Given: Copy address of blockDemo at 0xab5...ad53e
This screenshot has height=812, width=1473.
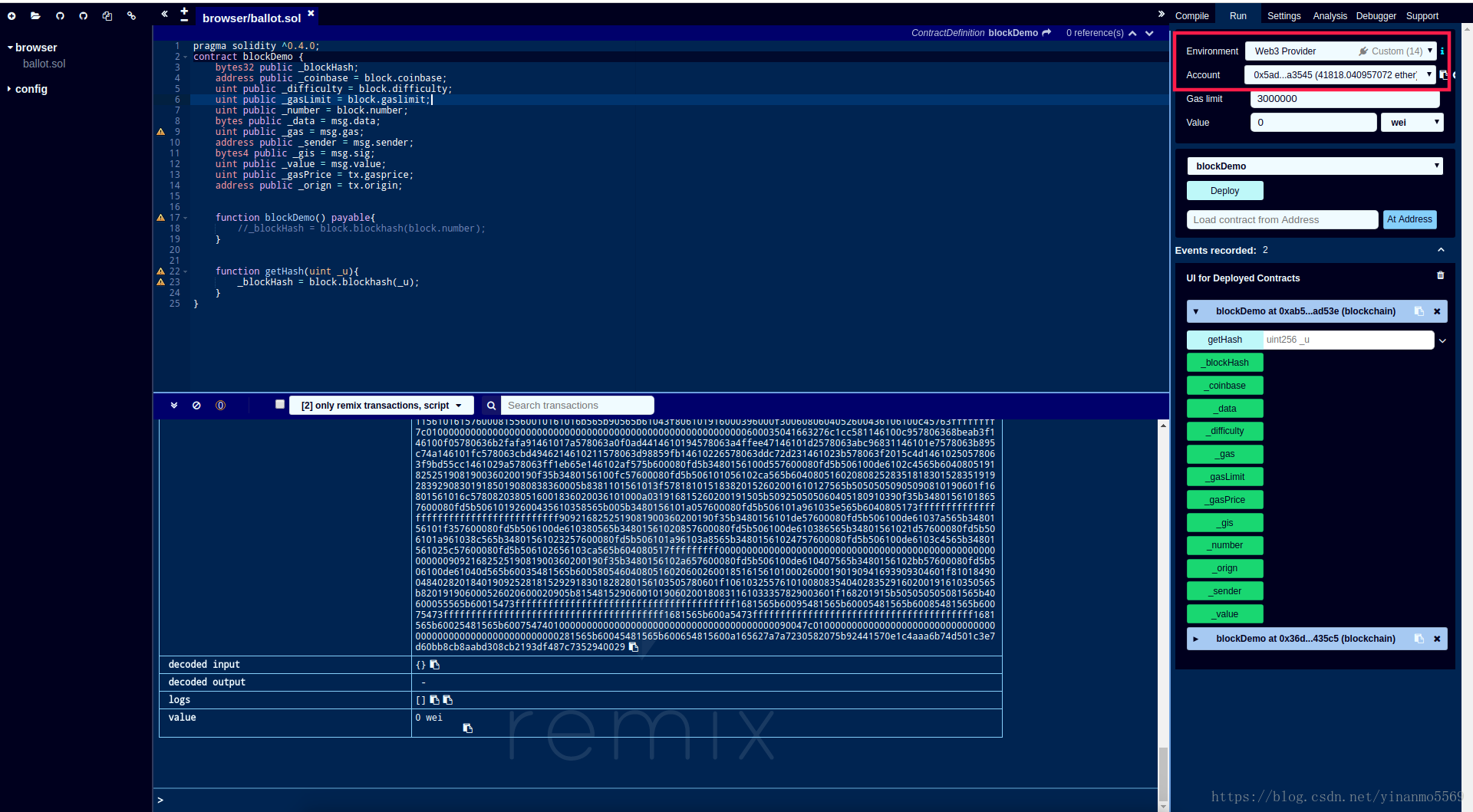Looking at the screenshot, I should point(1419,311).
